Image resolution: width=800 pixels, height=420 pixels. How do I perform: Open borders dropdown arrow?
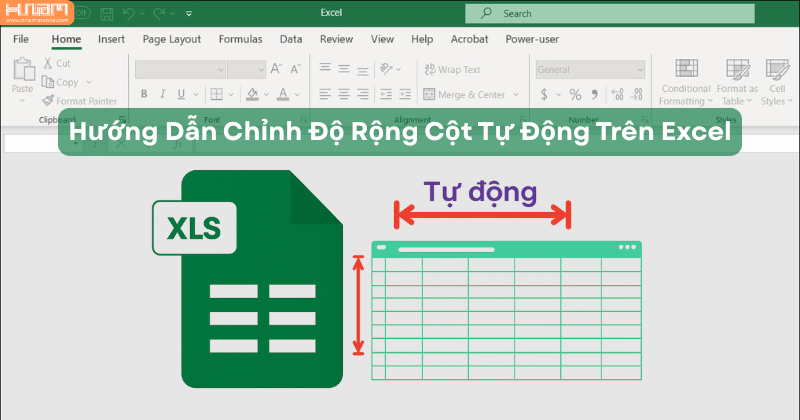click(x=231, y=94)
